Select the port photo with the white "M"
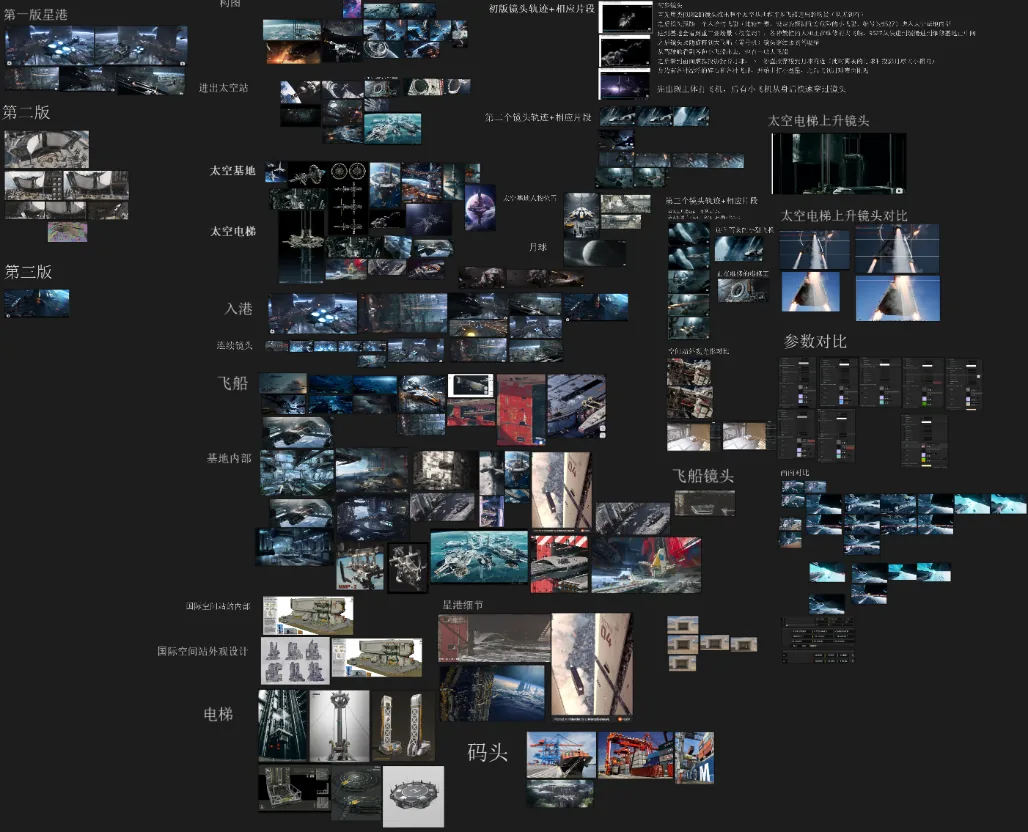Screen dimensions: 1028x832 point(694,758)
